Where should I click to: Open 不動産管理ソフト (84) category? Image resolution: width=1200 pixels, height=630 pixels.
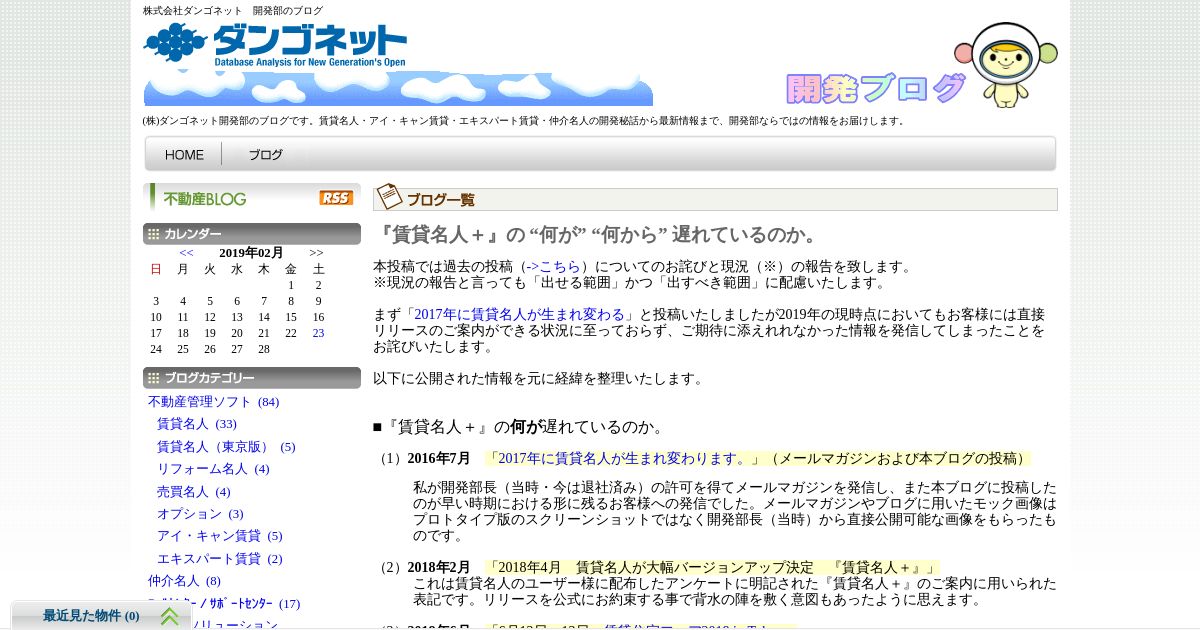(x=214, y=402)
